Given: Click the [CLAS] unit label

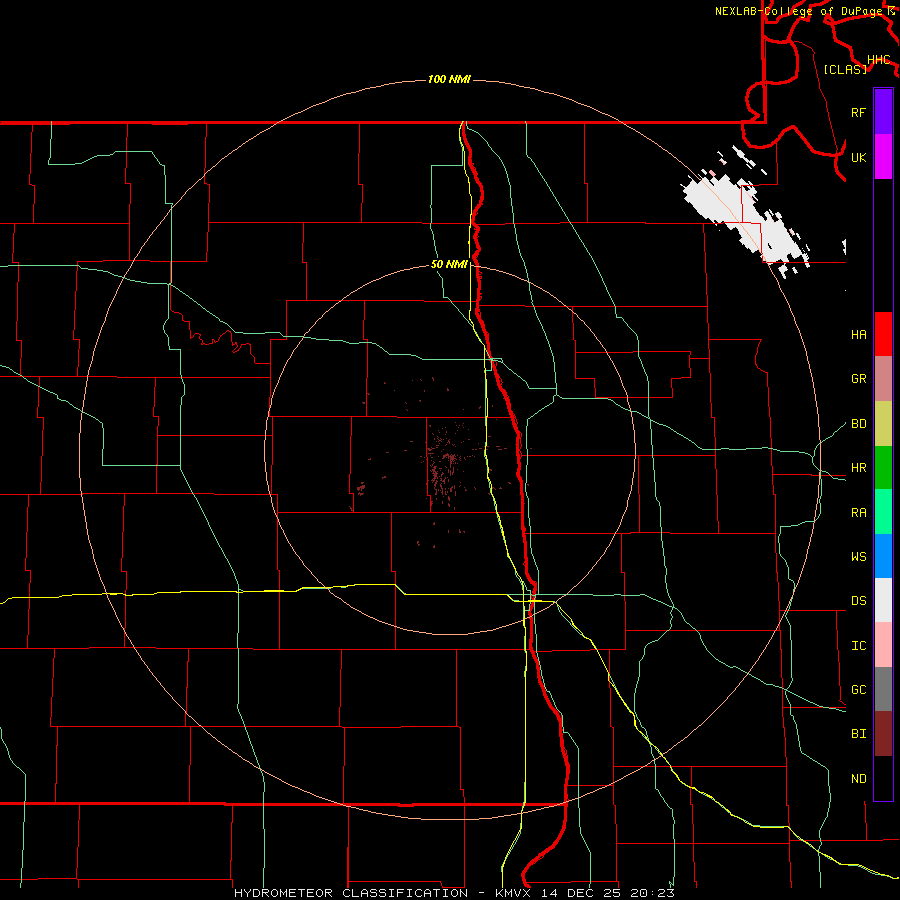Looking at the screenshot, I should tap(845, 69).
